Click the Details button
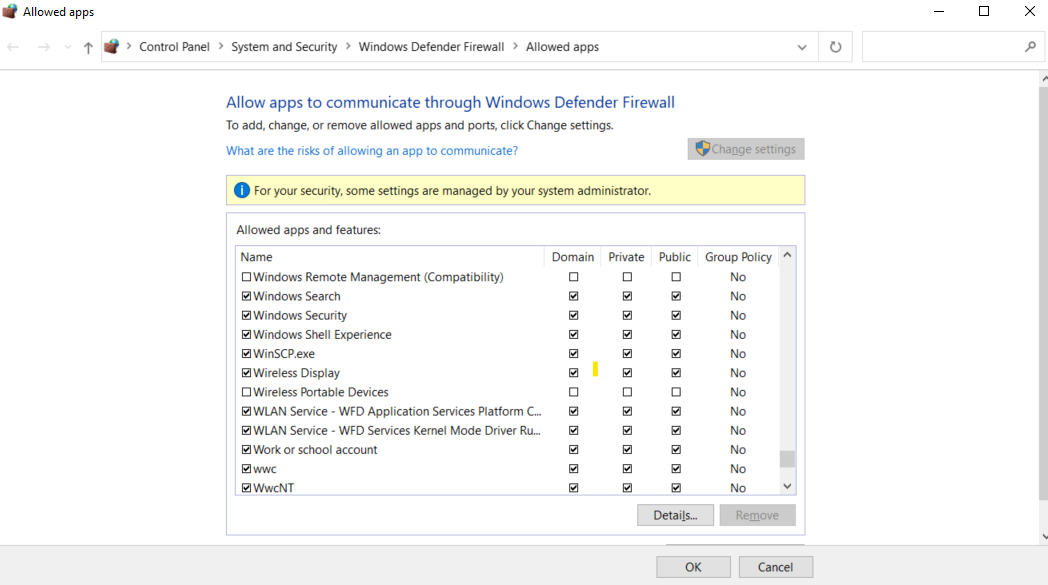The width and height of the screenshot is (1048, 585). pos(675,515)
